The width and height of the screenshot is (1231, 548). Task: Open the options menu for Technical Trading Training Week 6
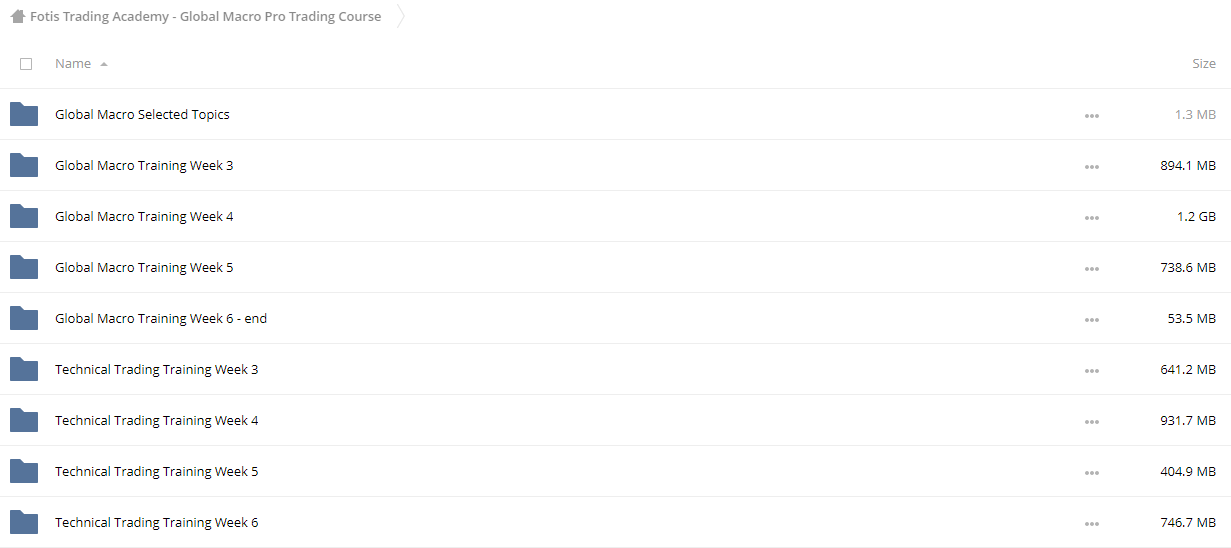(x=1091, y=523)
